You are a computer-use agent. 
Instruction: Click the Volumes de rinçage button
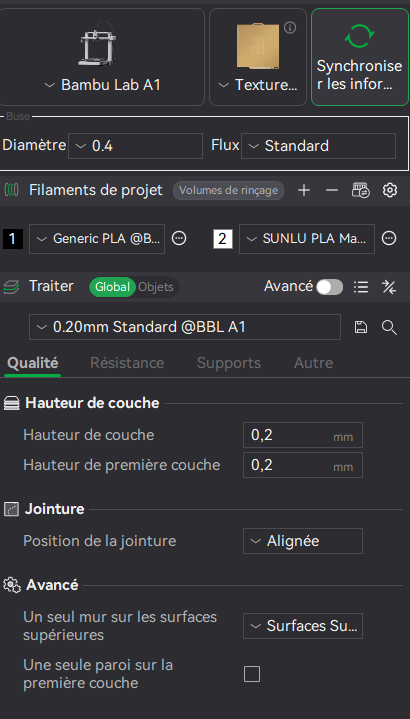pos(228,190)
